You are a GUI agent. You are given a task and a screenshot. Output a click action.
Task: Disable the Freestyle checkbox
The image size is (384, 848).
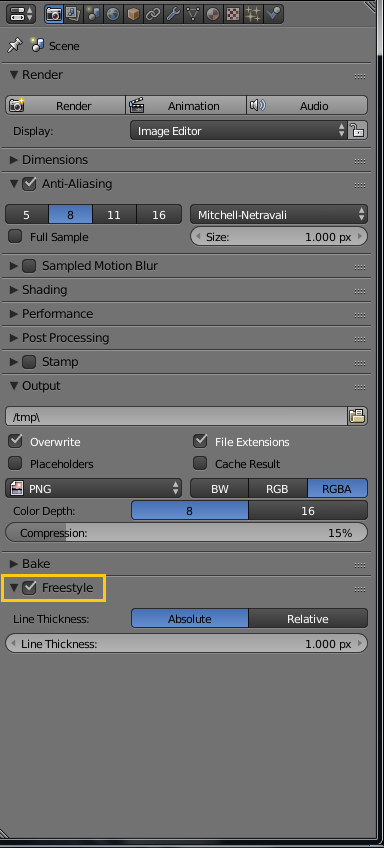point(29,587)
